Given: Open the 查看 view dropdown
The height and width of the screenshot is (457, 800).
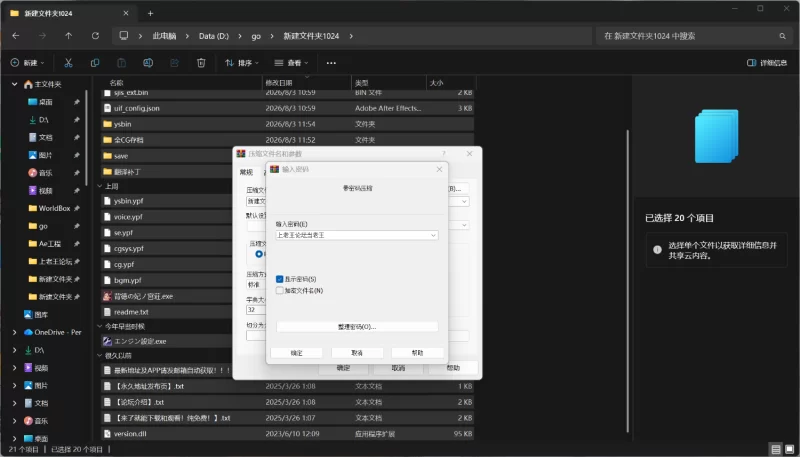Looking at the screenshot, I should coord(291,63).
